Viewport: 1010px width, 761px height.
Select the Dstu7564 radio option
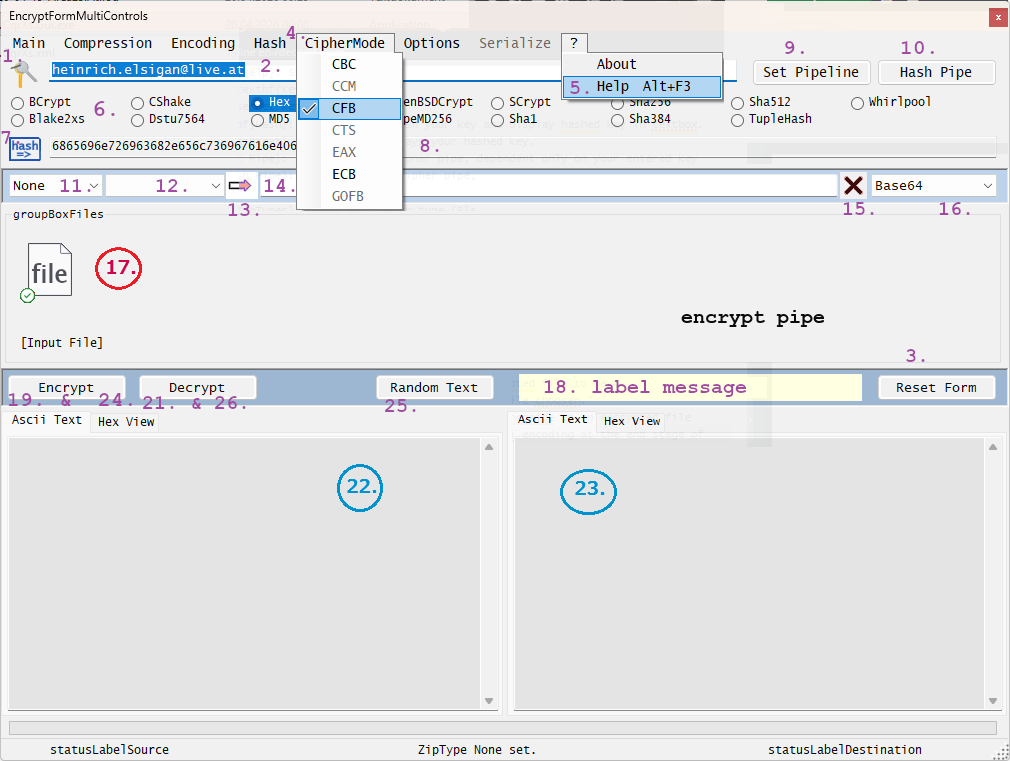168,119
